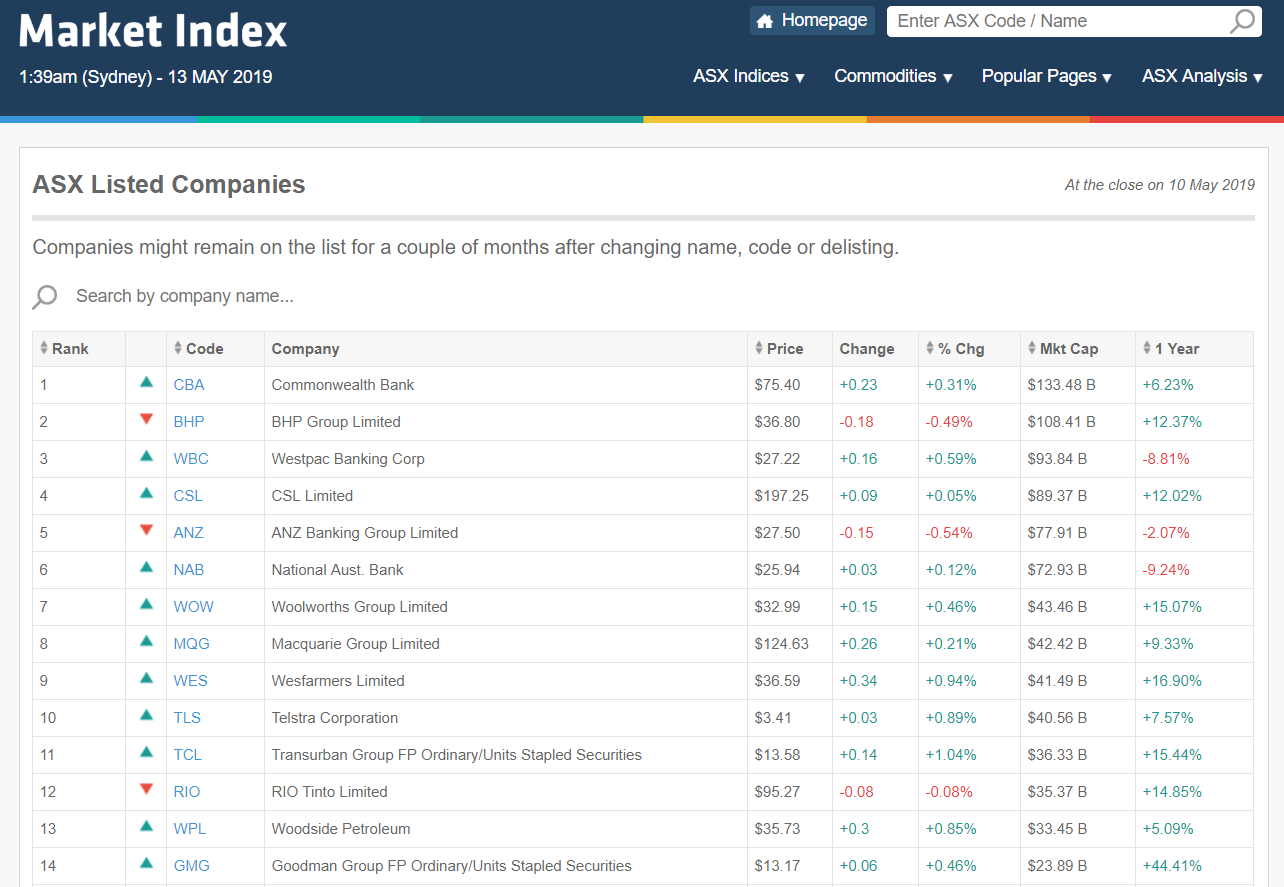Open the WOW stock code link
The width and height of the screenshot is (1284, 887).
(x=194, y=607)
